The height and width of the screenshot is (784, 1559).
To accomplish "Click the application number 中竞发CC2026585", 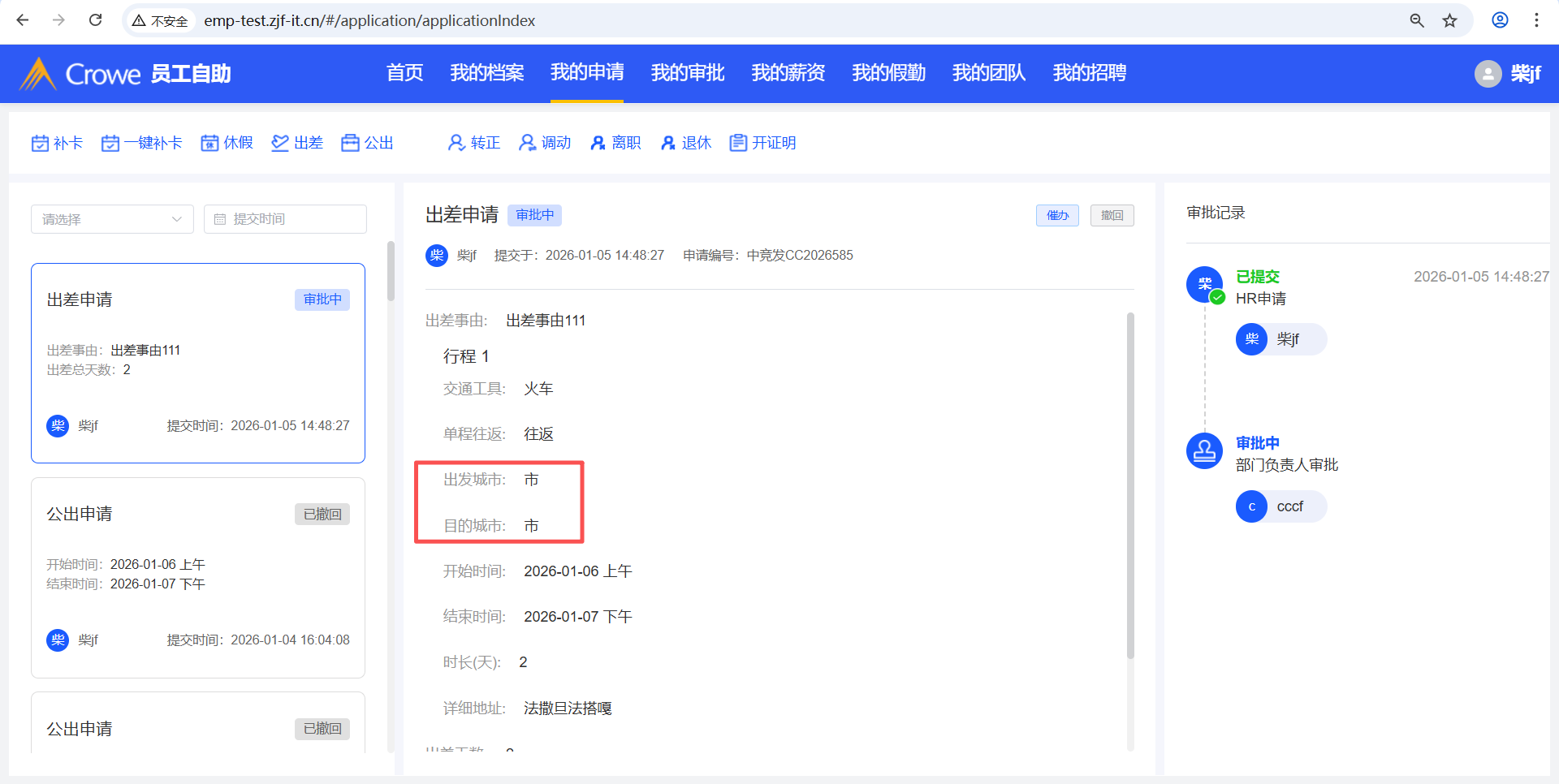I will (800, 256).
